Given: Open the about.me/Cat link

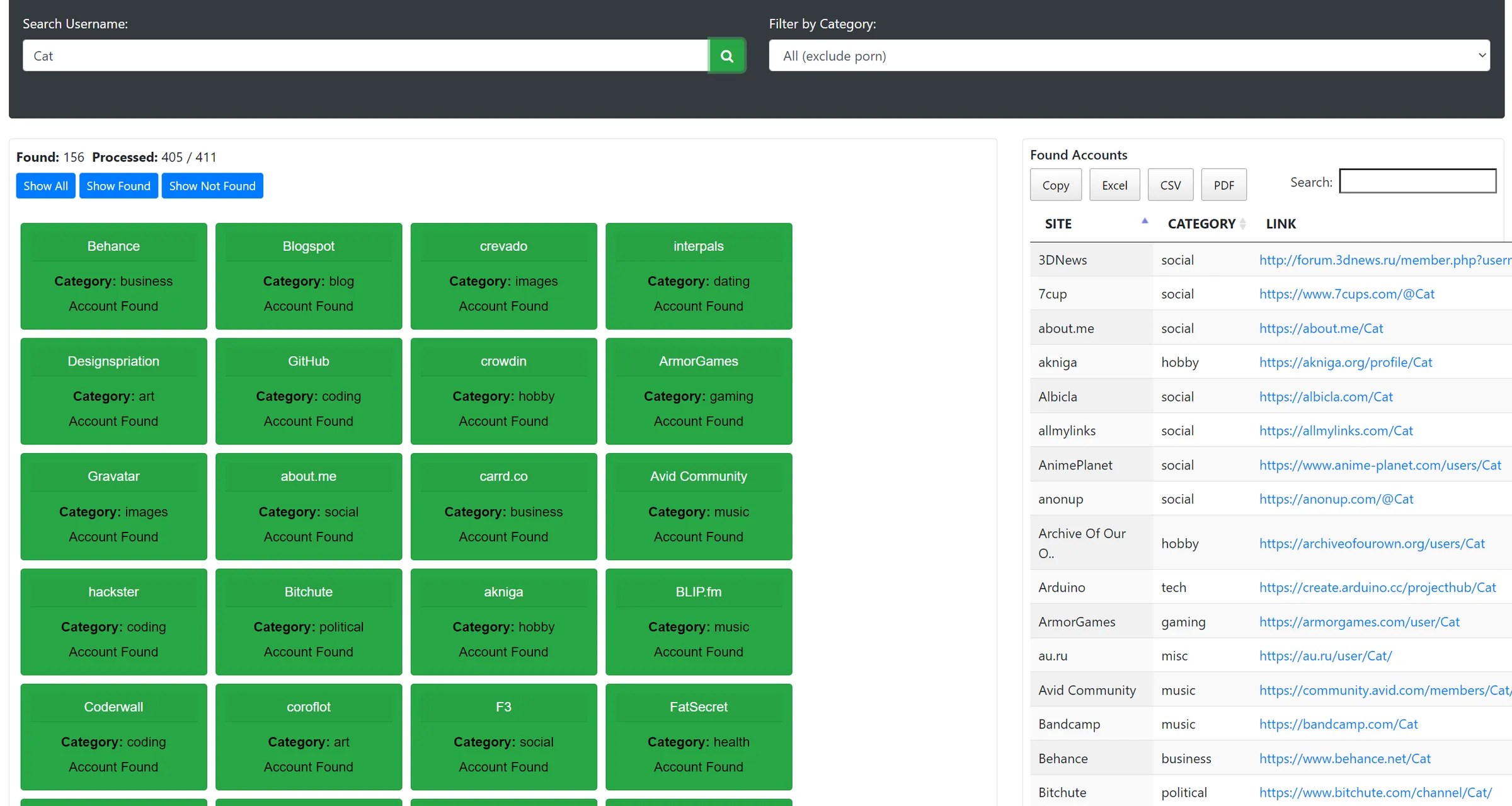Looking at the screenshot, I should point(1321,328).
